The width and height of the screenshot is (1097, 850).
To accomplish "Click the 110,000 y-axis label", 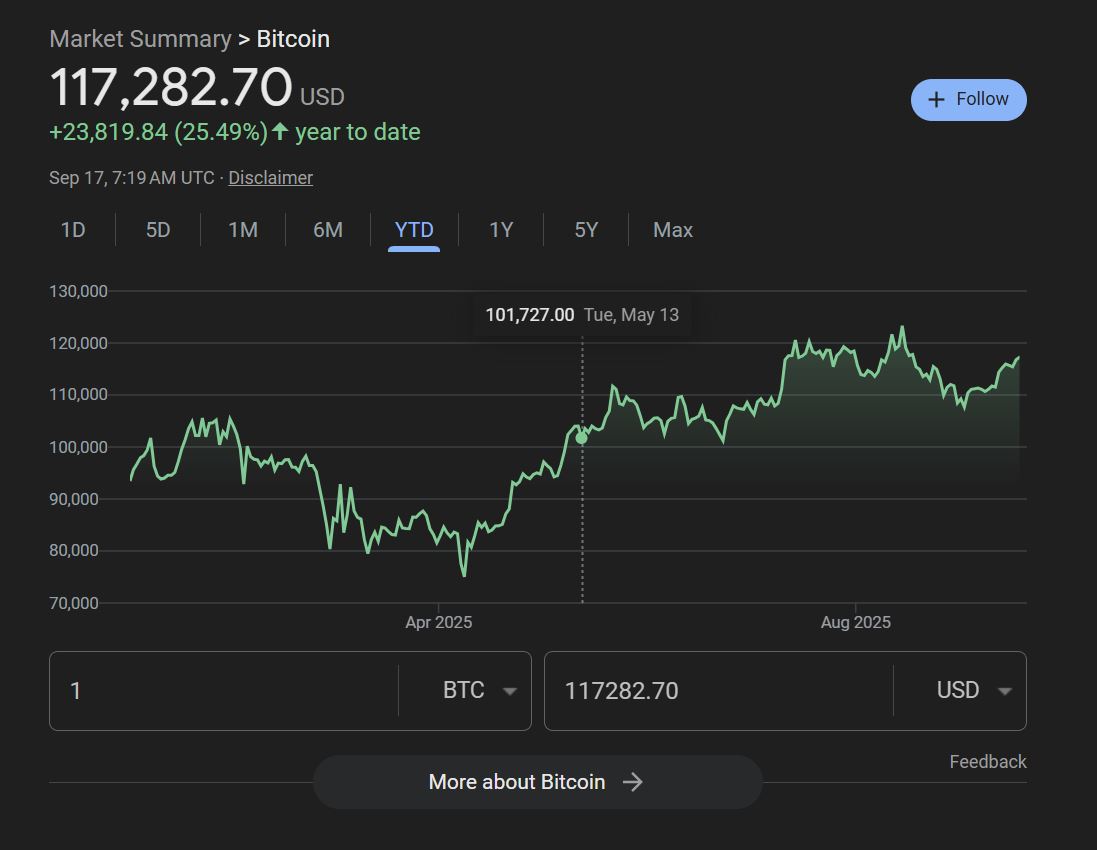I will (78, 395).
